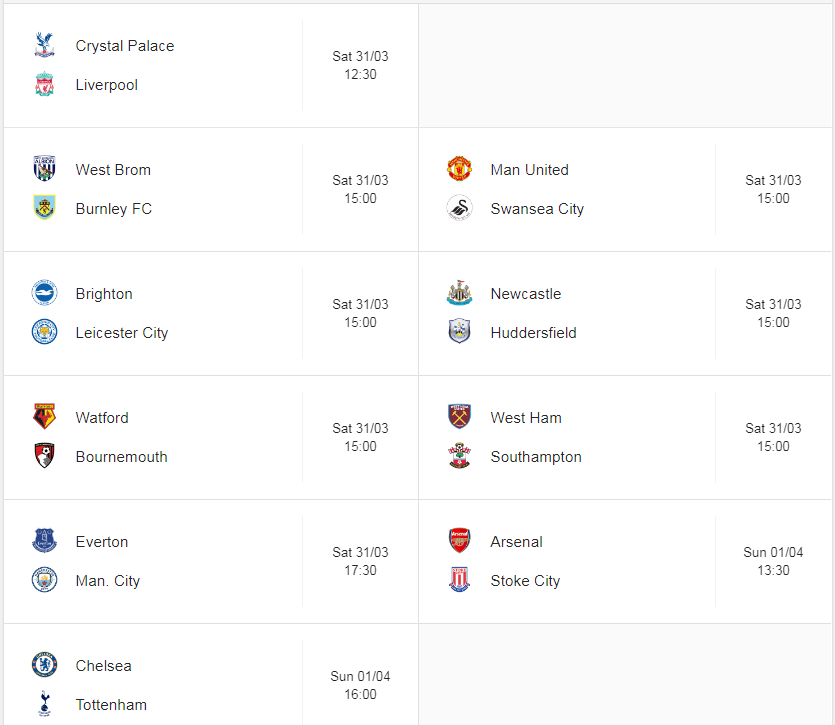Click the Tottenham cockerel logo
This screenshot has width=835, height=725.
(44, 704)
